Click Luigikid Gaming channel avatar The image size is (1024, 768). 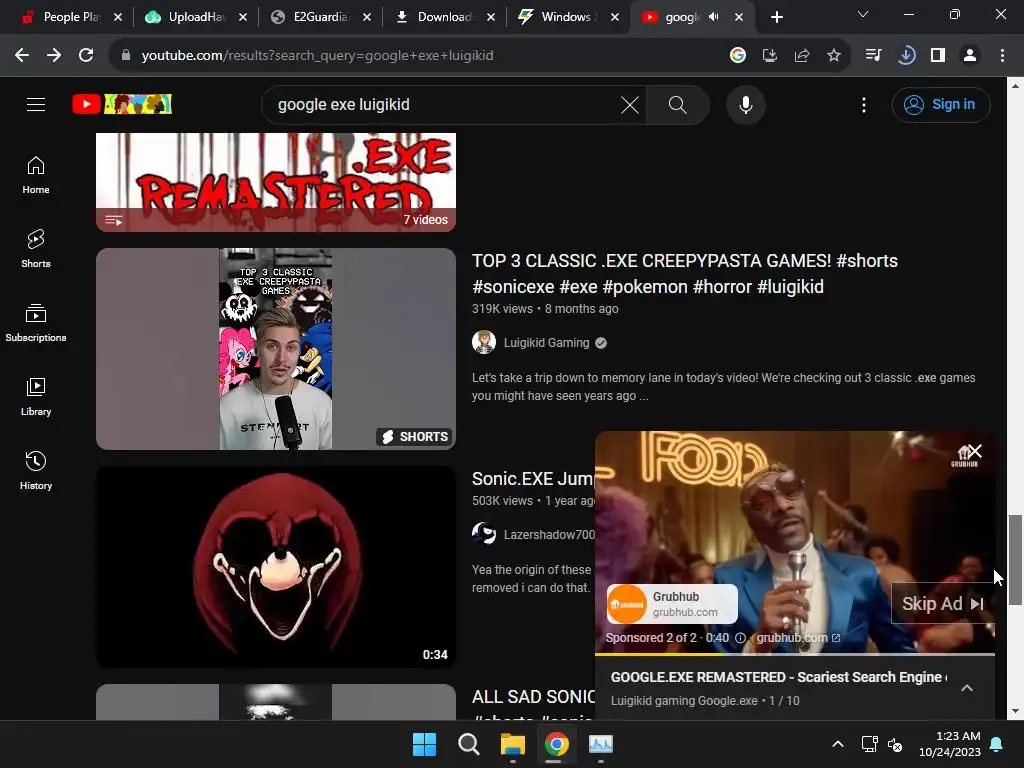(484, 342)
